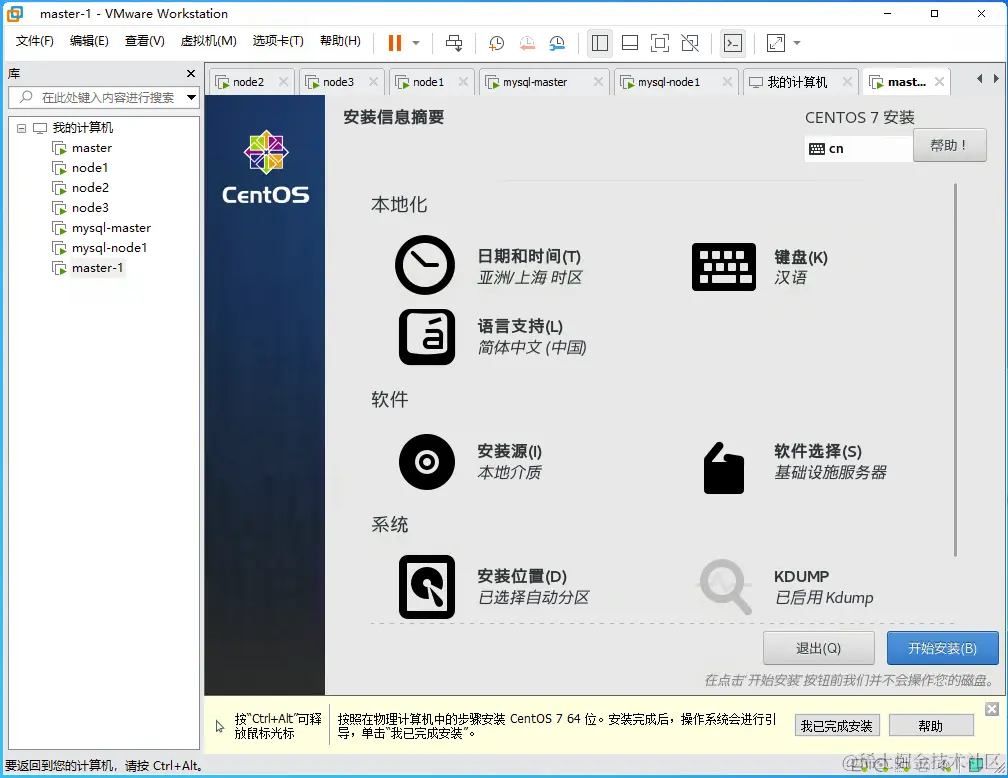
Task: Toggle the library sidebar view icon
Action: pyautogui.click(x=600, y=43)
